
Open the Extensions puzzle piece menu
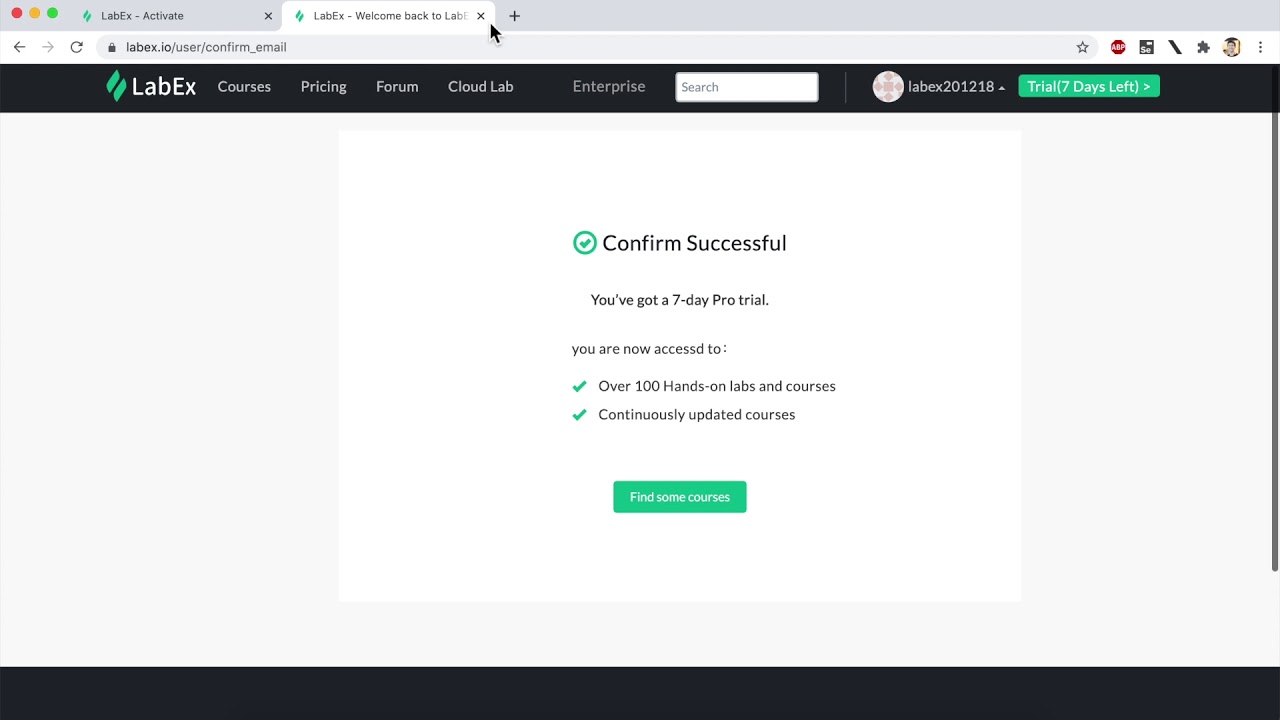click(x=1203, y=47)
